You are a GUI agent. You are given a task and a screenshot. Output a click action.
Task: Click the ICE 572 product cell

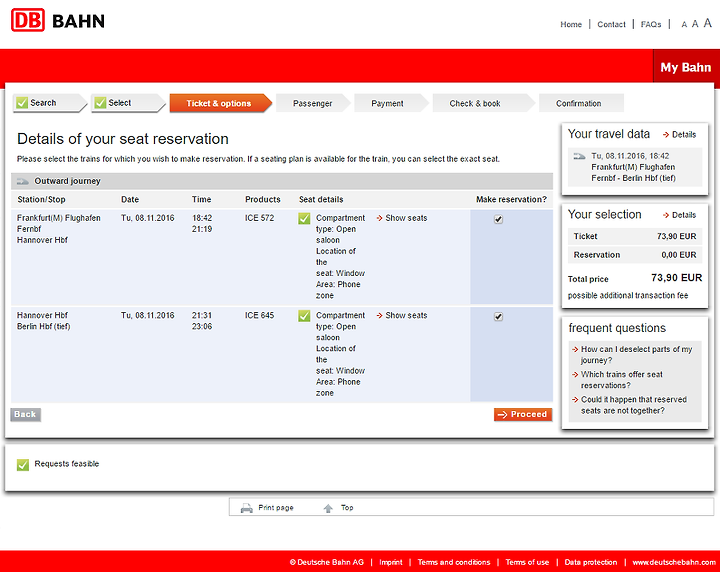[259, 218]
